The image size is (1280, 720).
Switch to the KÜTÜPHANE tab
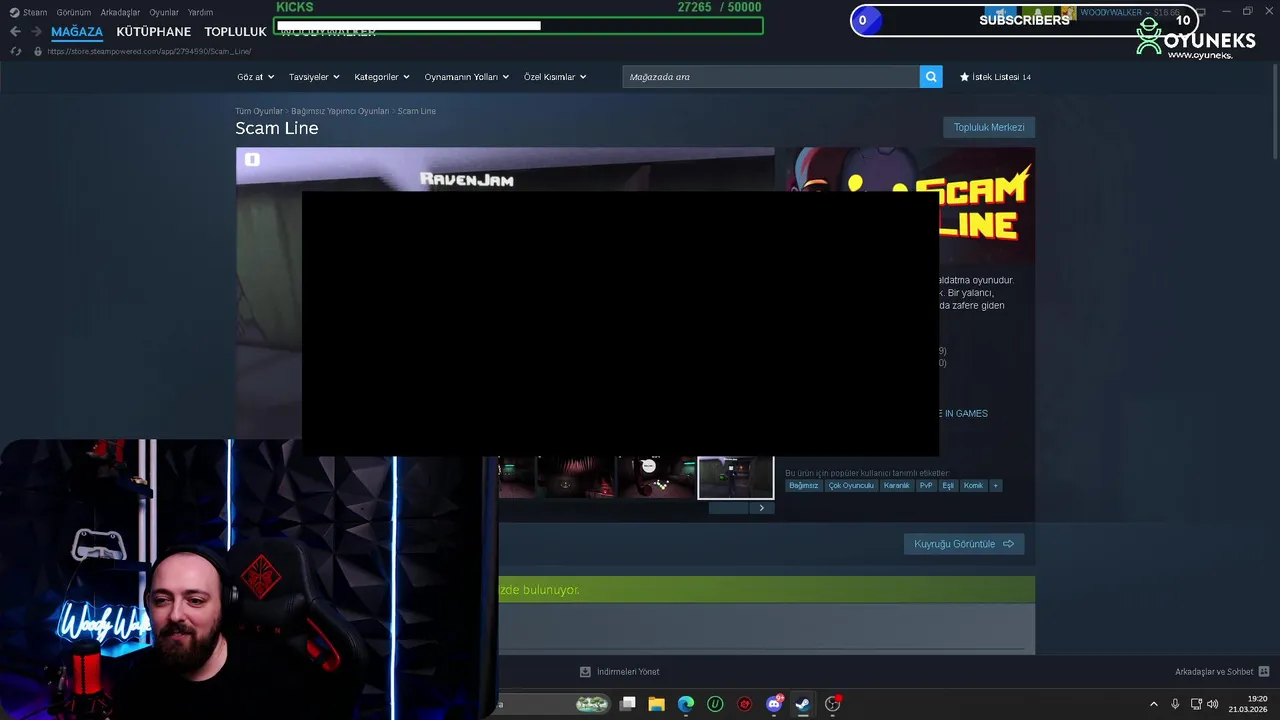tap(154, 31)
